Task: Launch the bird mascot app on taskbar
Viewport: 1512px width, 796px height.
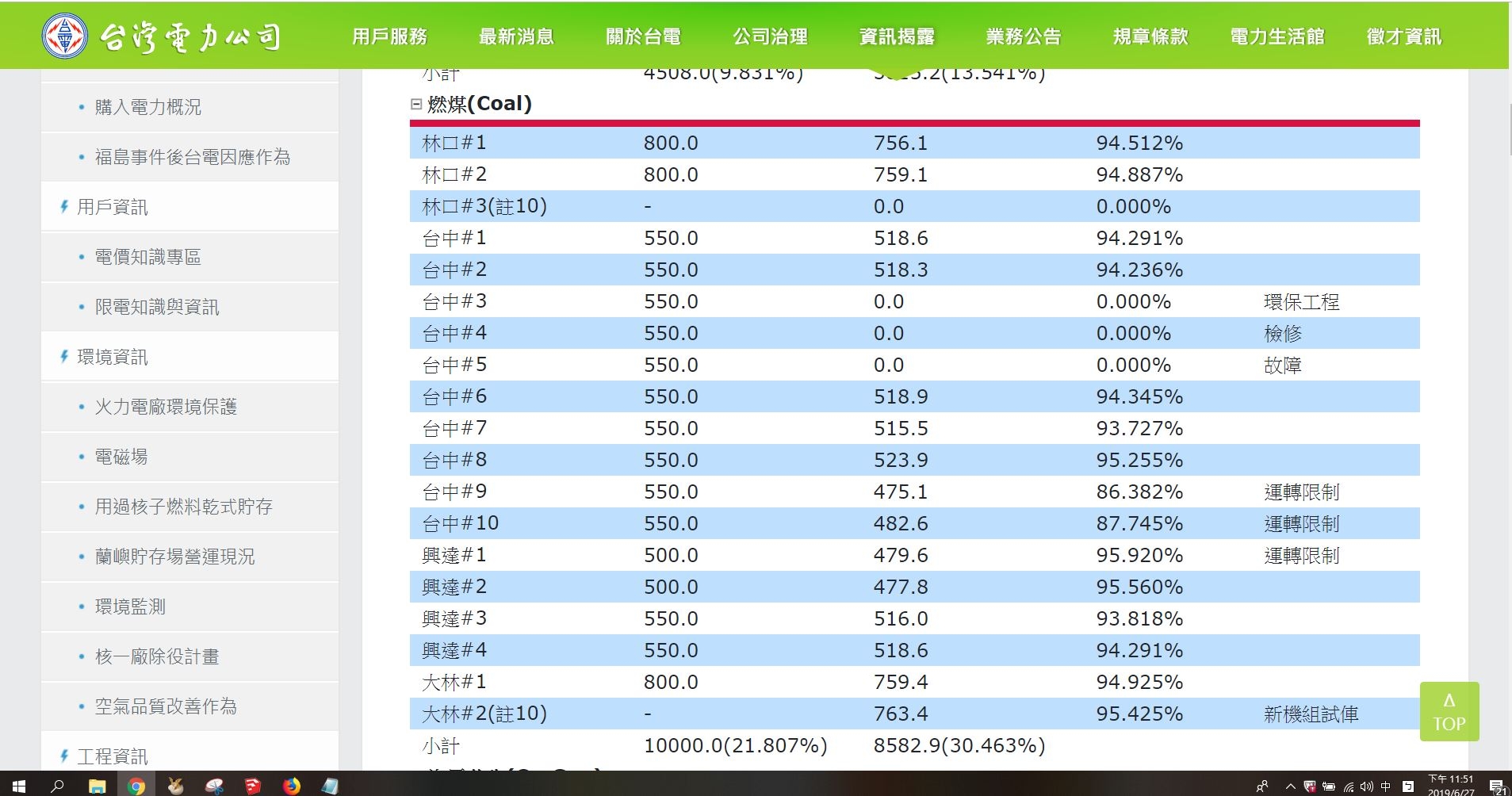Action: click(175, 786)
